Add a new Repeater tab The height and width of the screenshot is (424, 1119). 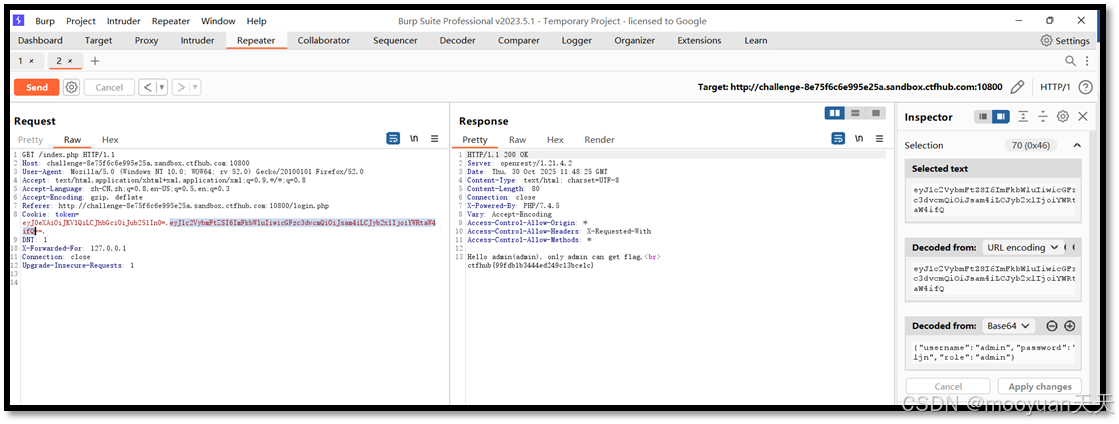(95, 61)
